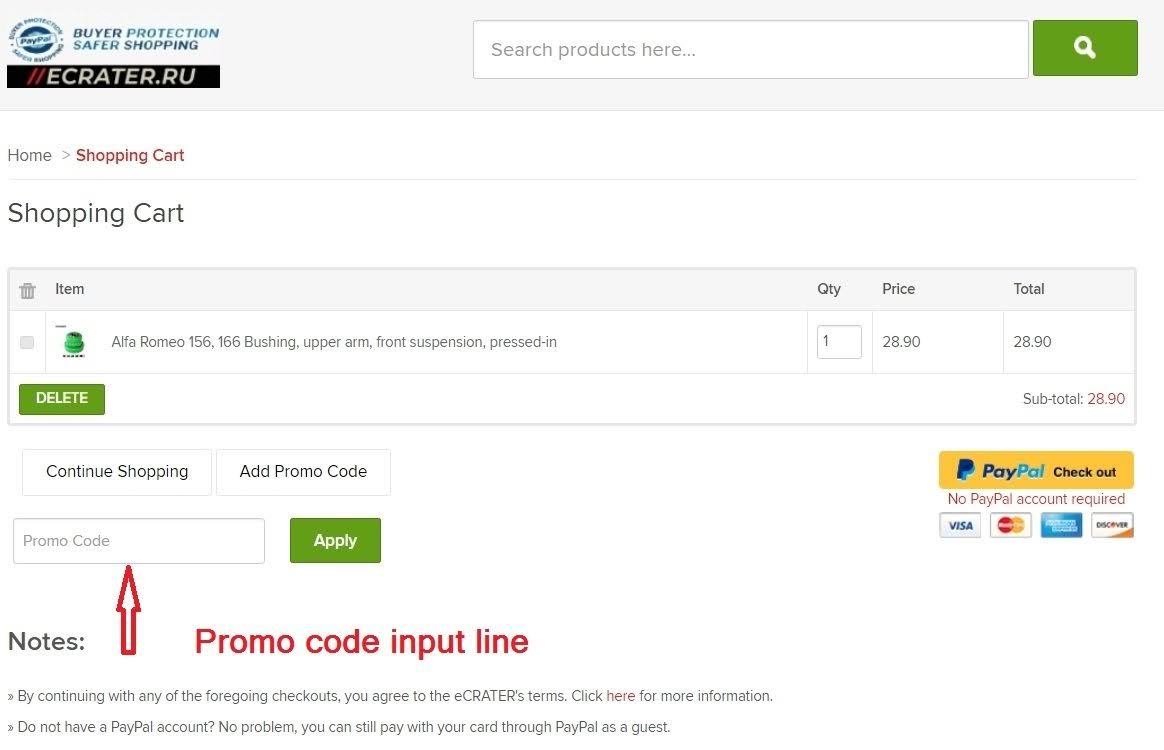This screenshot has width=1164, height=750.
Task: Click the green search magnifier button
Action: pyautogui.click(x=1084, y=48)
